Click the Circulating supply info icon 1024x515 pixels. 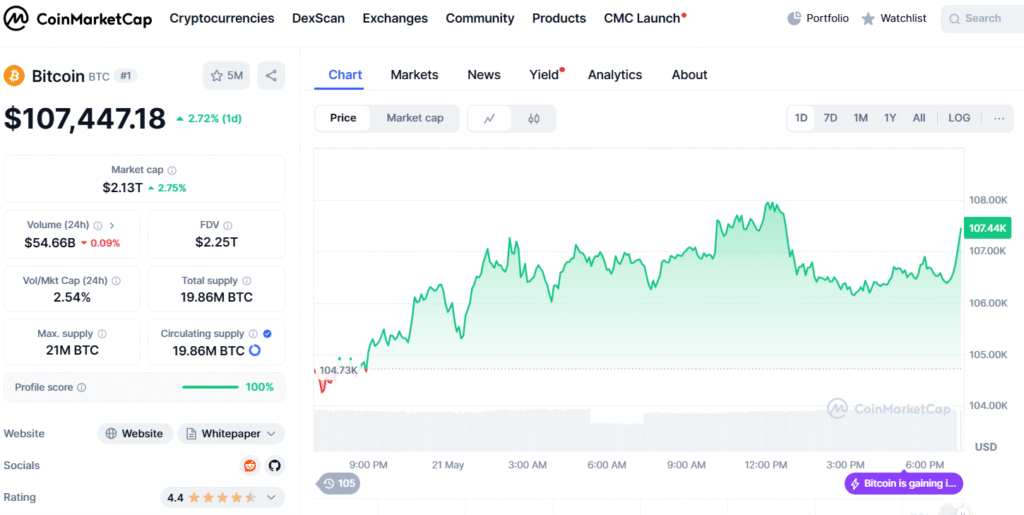point(253,334)
